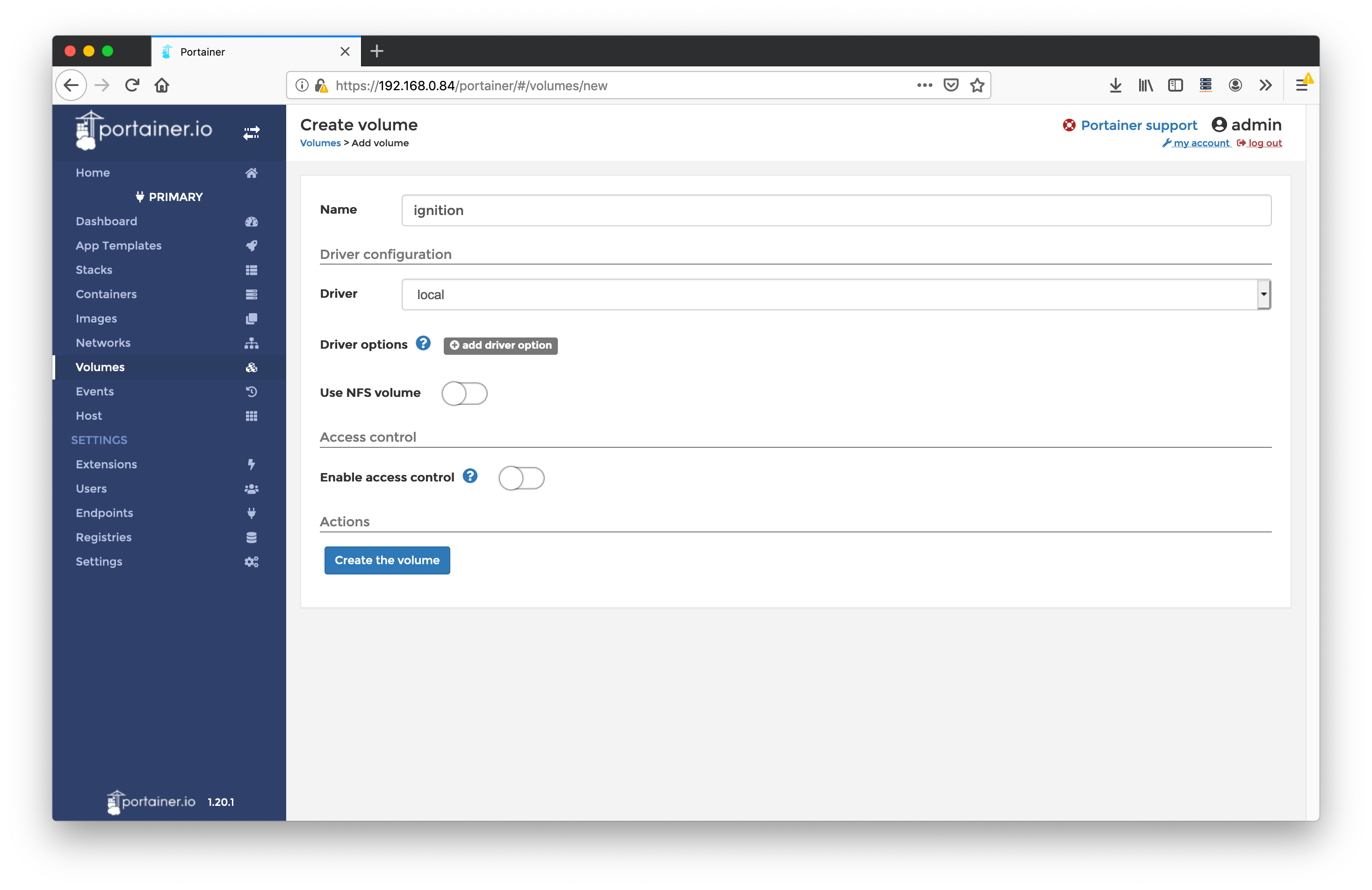Reload the current browser page
This screenshot has width=1372, height=890.
(x=132, y=86)
